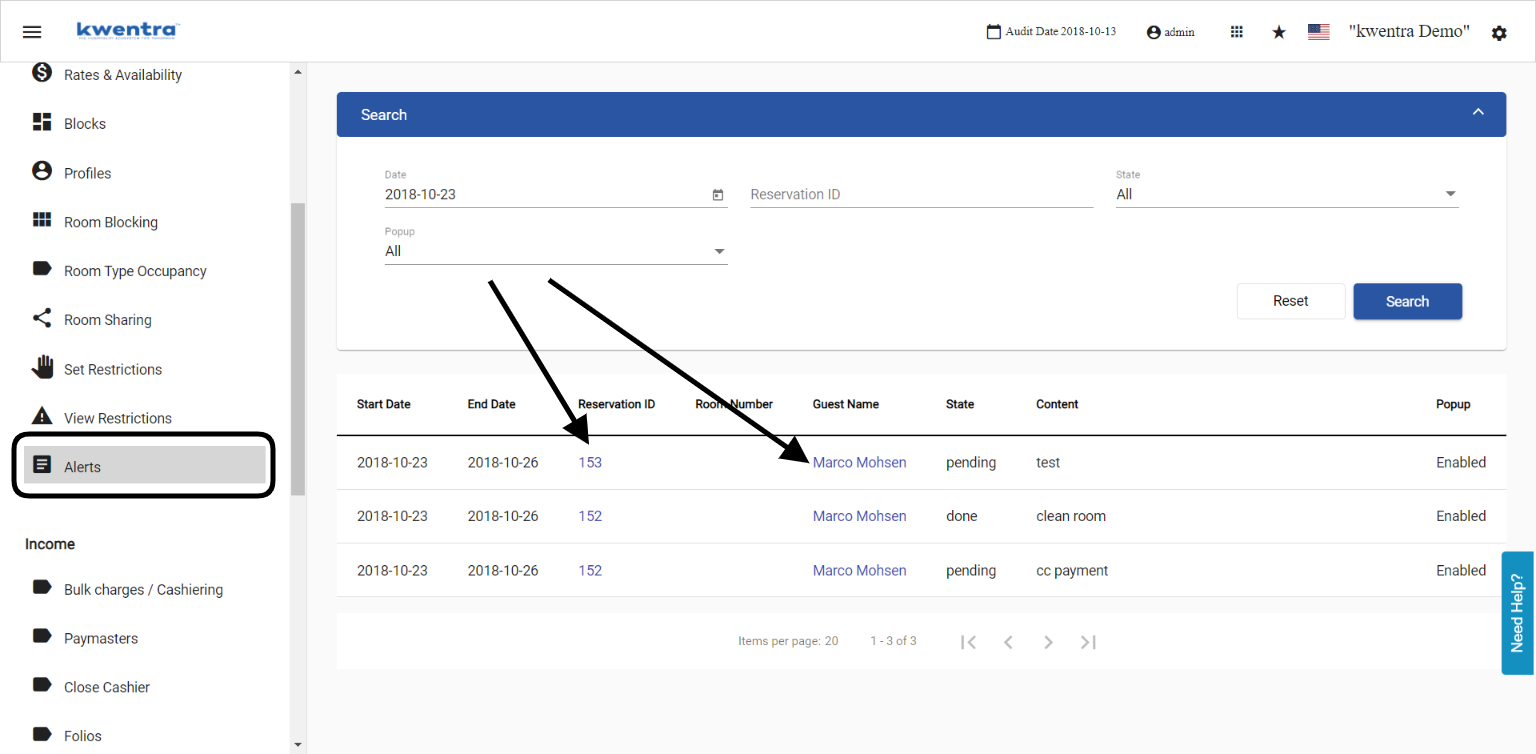This screenshot has width=1536, height=754.
Task: Open the settings gear icon
Action: click(1499, 33)
